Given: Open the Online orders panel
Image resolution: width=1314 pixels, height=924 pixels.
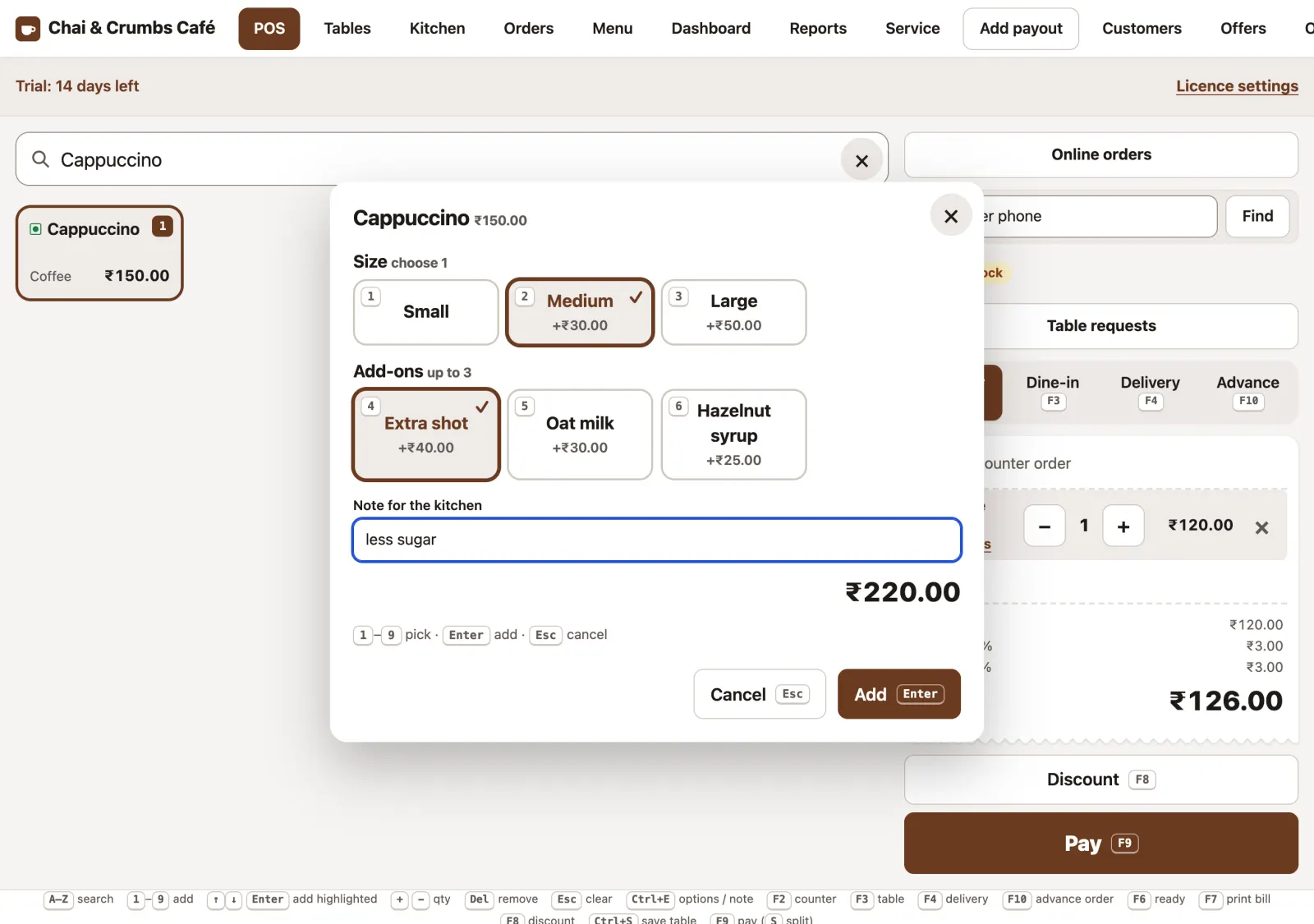Looking at the screenshot, I should pyautogui.click(x=1101, y=154).
